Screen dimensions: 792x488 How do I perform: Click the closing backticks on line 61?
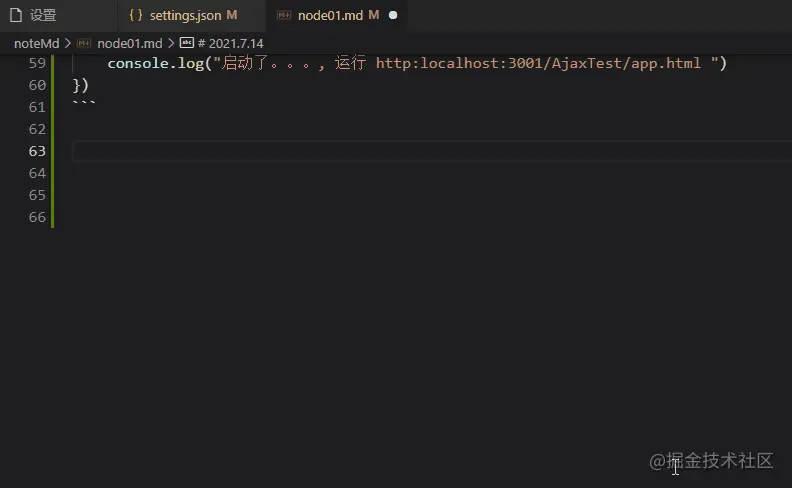tap(84, 104)
